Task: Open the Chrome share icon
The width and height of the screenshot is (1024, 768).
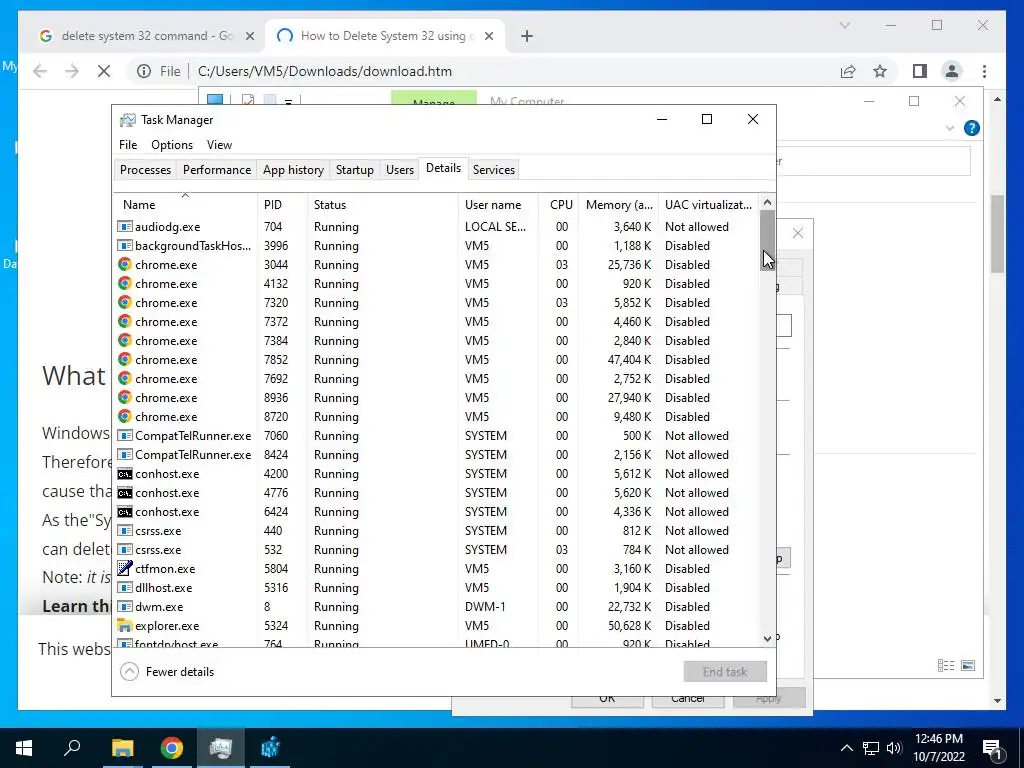Action: pyautogui.click(x=848, y=71)
